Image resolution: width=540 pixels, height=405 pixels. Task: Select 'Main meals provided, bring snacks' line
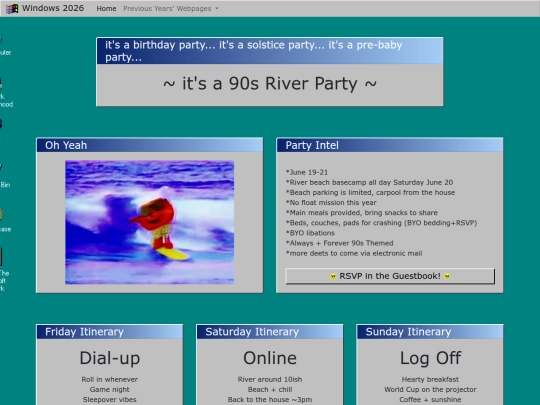pos(362,212)
